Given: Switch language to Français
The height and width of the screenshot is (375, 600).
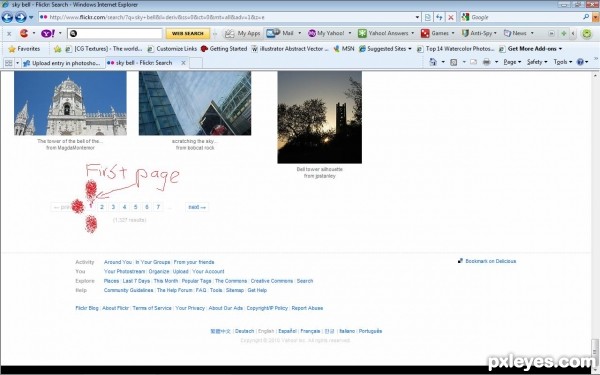Looking at the screenshot, I should coord(310,331).
